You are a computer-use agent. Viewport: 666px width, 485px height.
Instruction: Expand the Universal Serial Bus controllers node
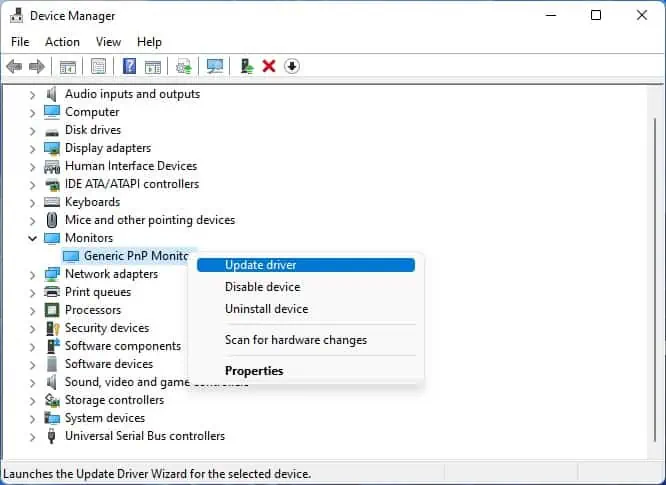click(x=32, y=437)
